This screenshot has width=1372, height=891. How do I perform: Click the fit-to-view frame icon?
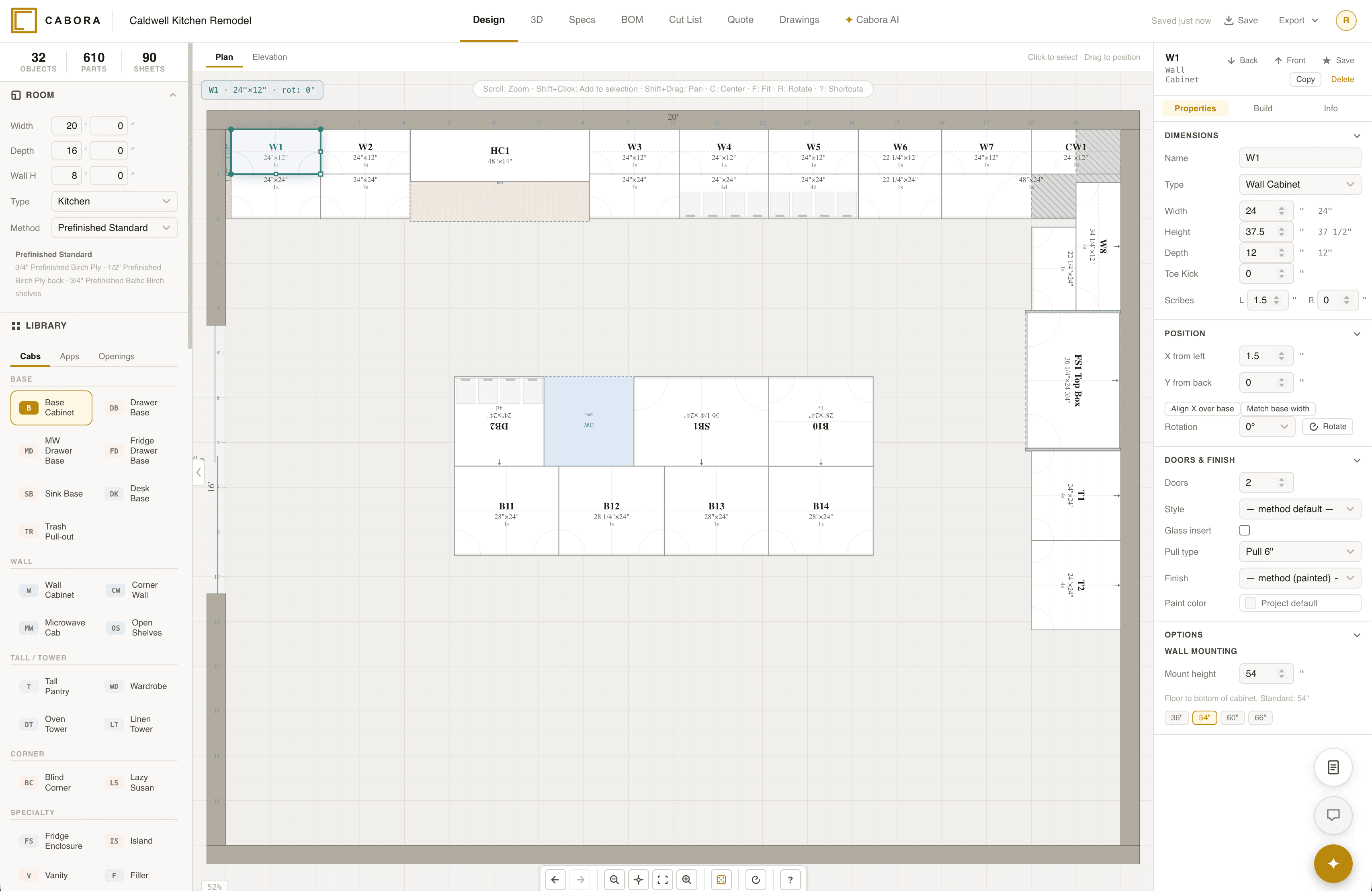[x=662, y=879]
